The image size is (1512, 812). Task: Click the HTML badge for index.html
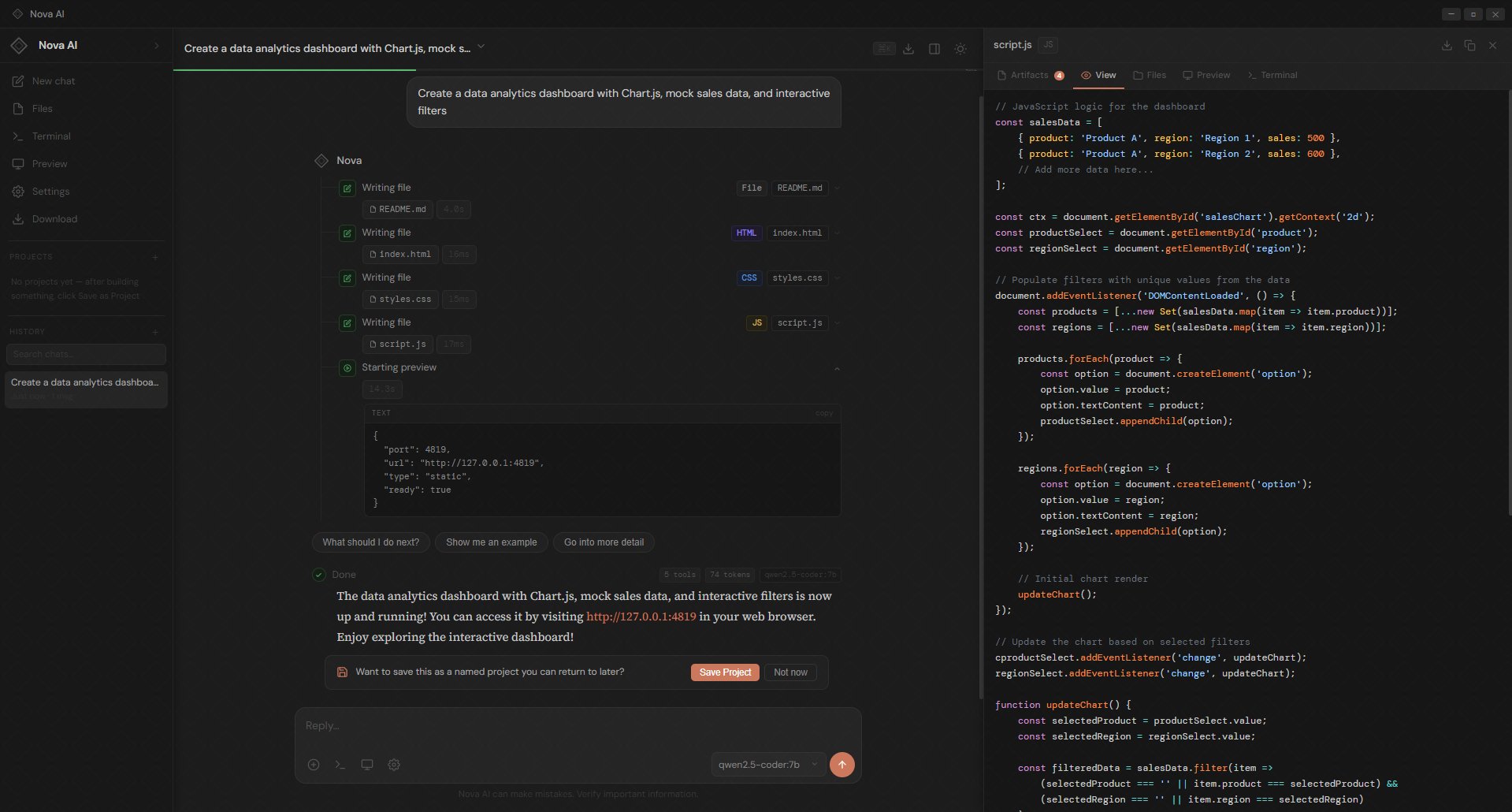pyautogui.click(x=746, y=233)
